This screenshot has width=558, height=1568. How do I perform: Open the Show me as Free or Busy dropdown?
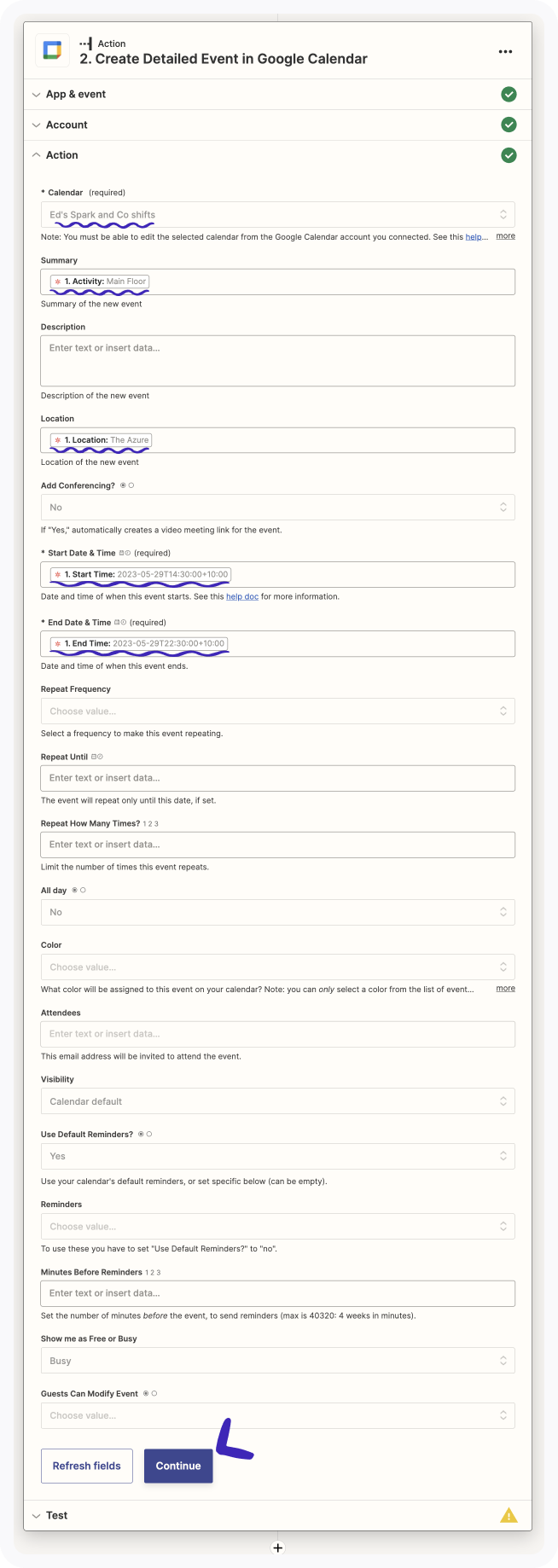pos(277,1361)
